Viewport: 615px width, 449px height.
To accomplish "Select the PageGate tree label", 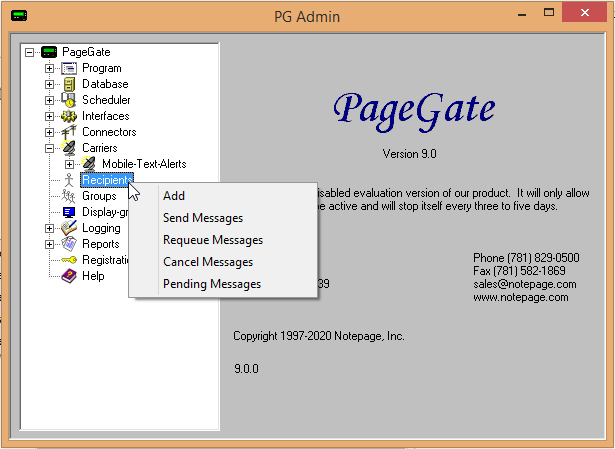I will 86,52.
